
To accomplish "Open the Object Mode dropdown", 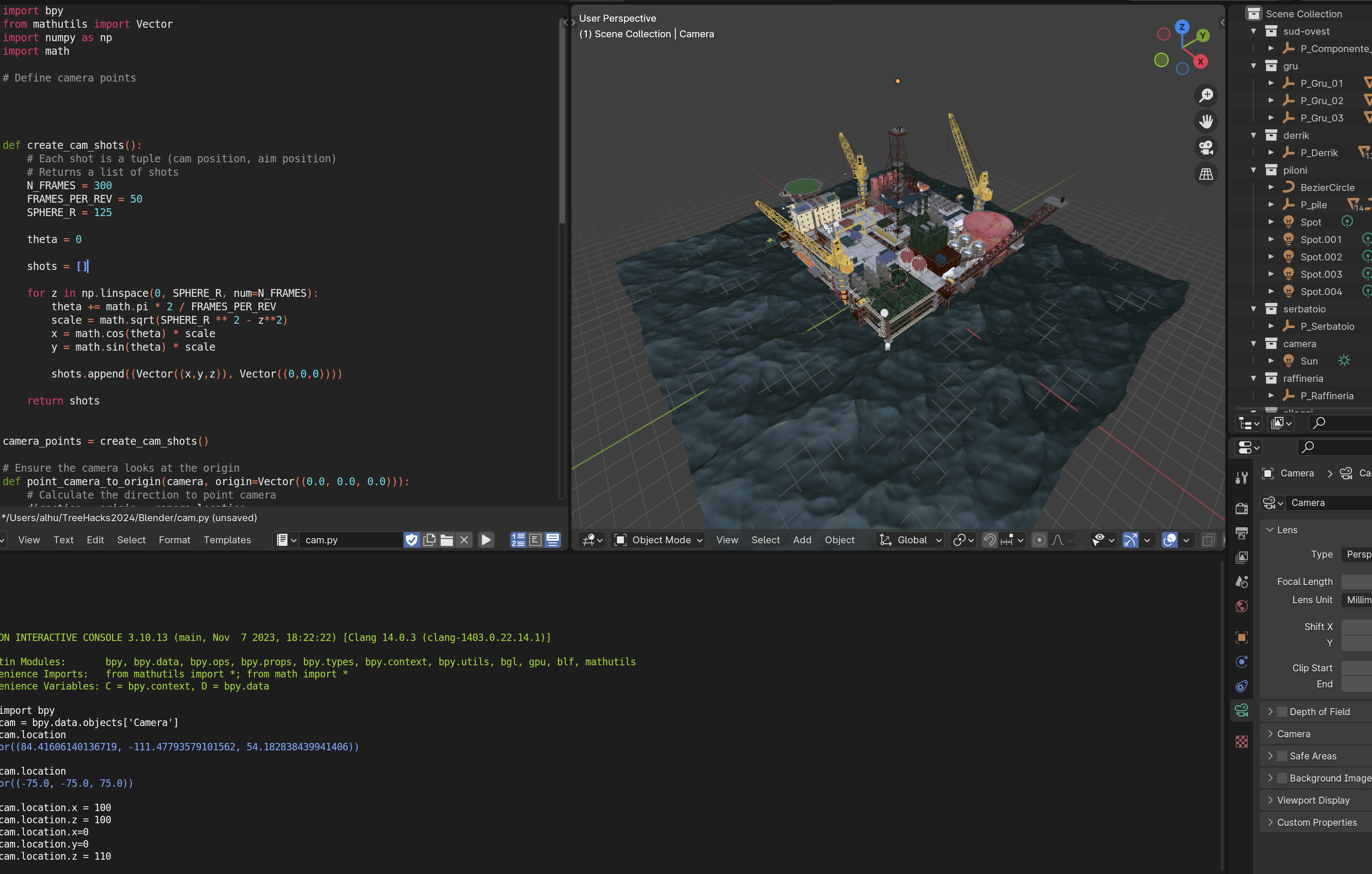I will tap(659, 540).
